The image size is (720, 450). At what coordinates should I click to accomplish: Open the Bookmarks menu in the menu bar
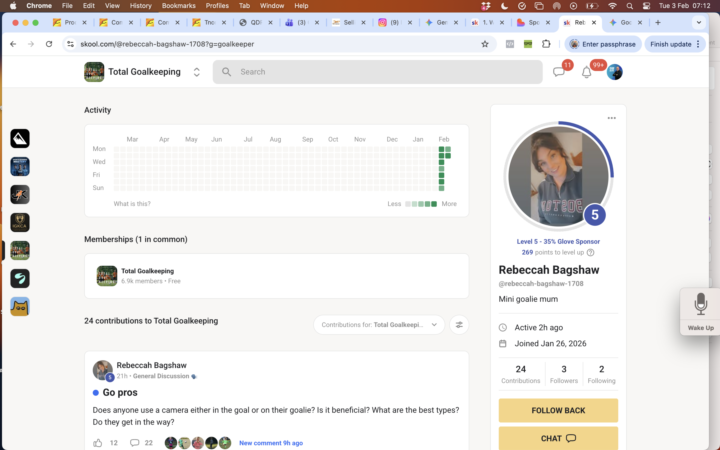[x=178, y=6]
